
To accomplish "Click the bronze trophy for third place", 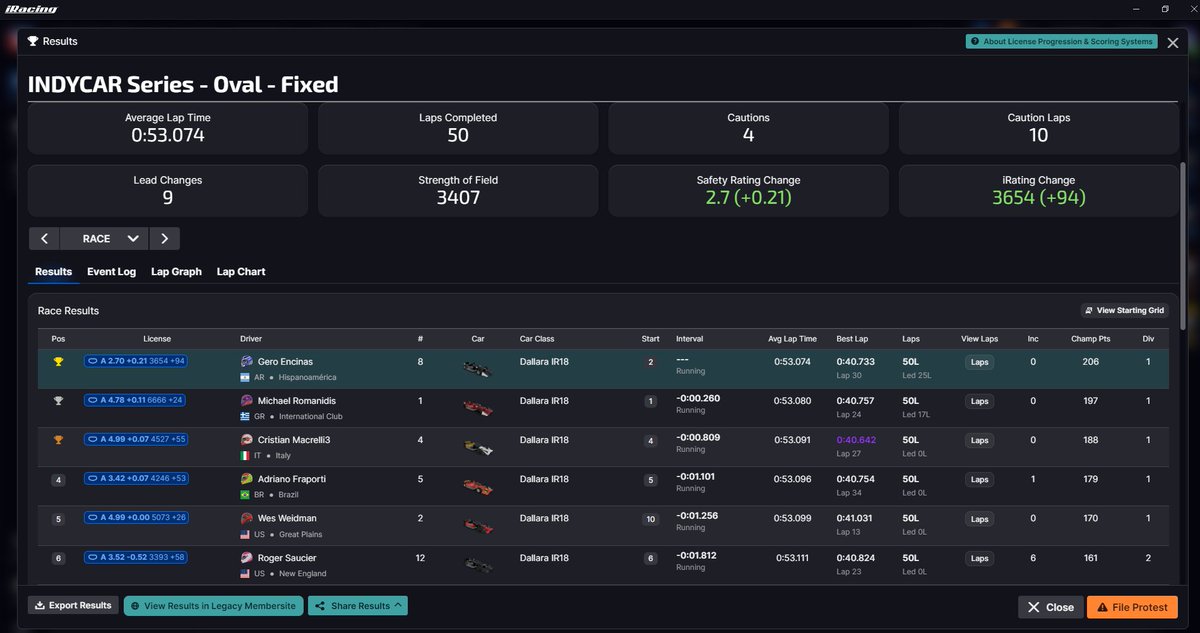I will click(58, 440).
